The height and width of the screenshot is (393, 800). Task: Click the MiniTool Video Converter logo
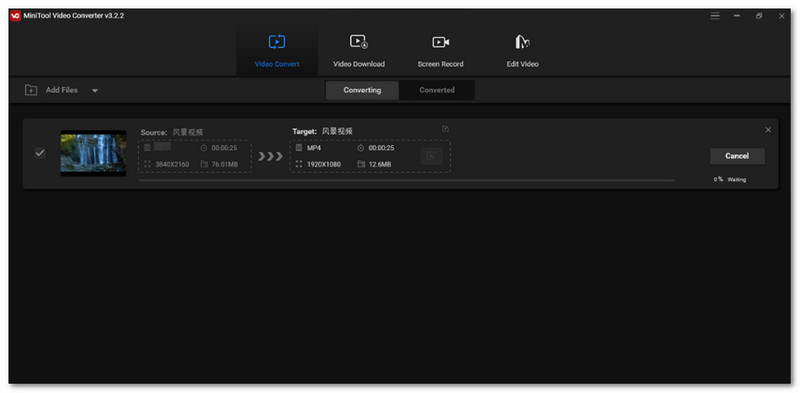pos(15,16)
